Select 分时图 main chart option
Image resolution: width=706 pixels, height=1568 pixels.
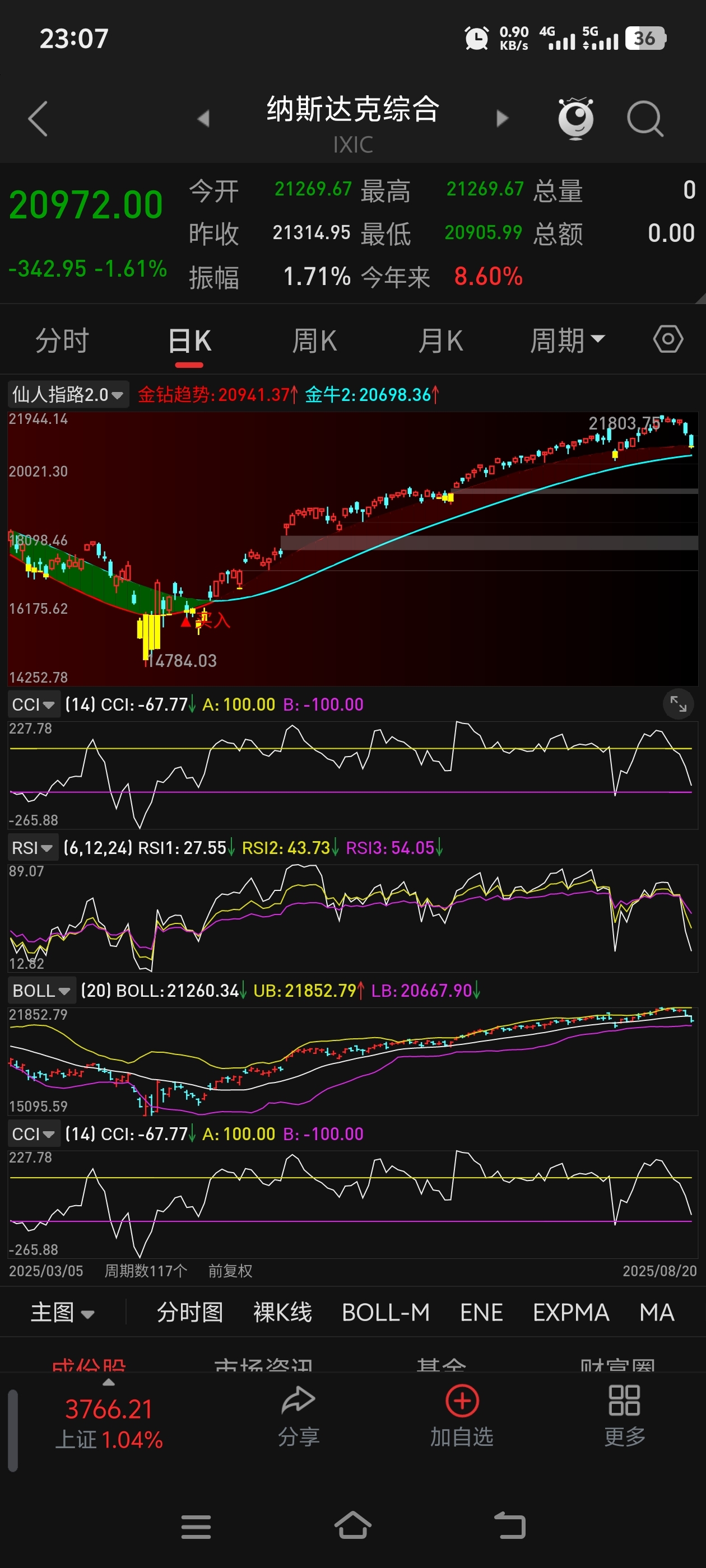tap(190, 1312)
